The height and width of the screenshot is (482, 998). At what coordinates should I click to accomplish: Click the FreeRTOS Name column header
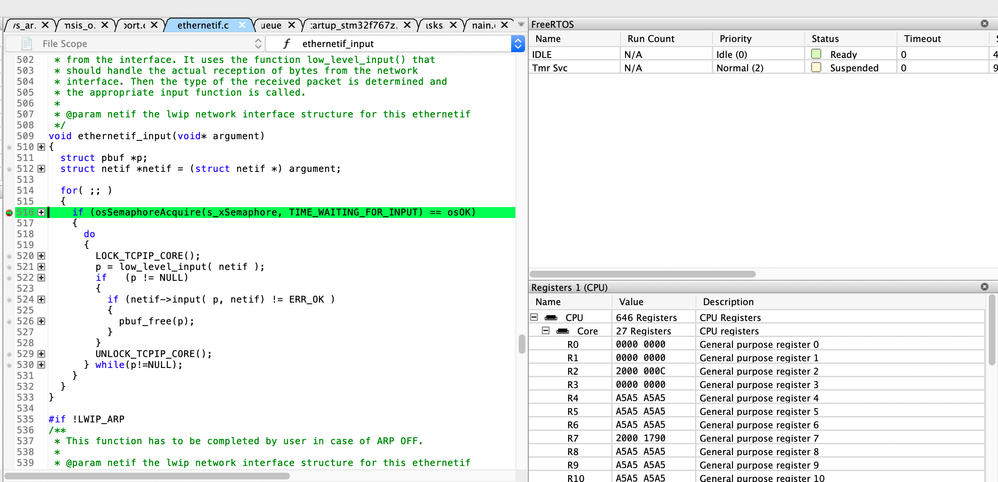[x=575, y=39]
